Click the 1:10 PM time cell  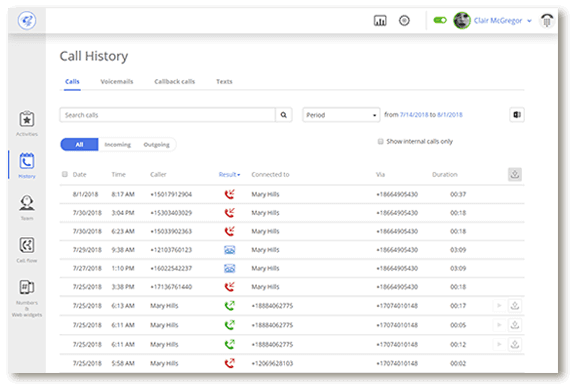[123, 269]
